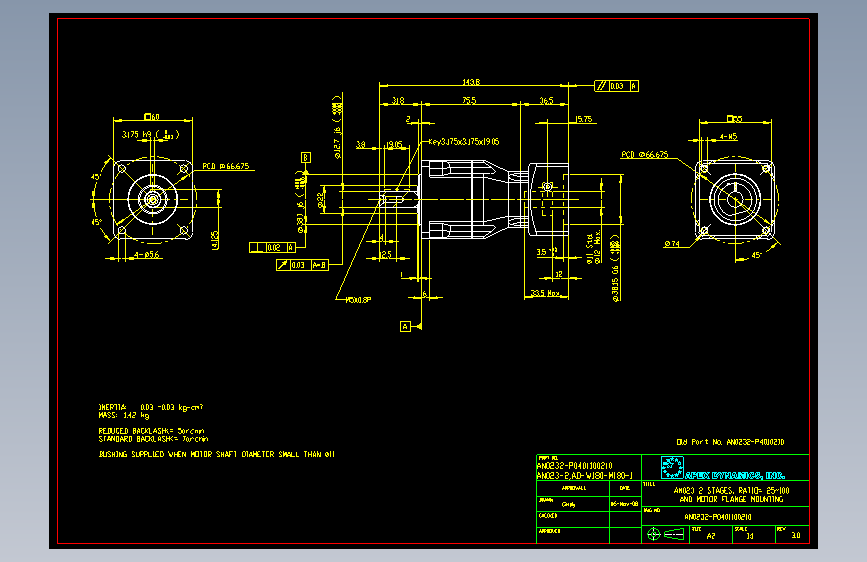This screenshot has width=867, height=562.
Task: Select the ø22 diameter dimension
Action: pyautogui.click(x=321, y=201)
